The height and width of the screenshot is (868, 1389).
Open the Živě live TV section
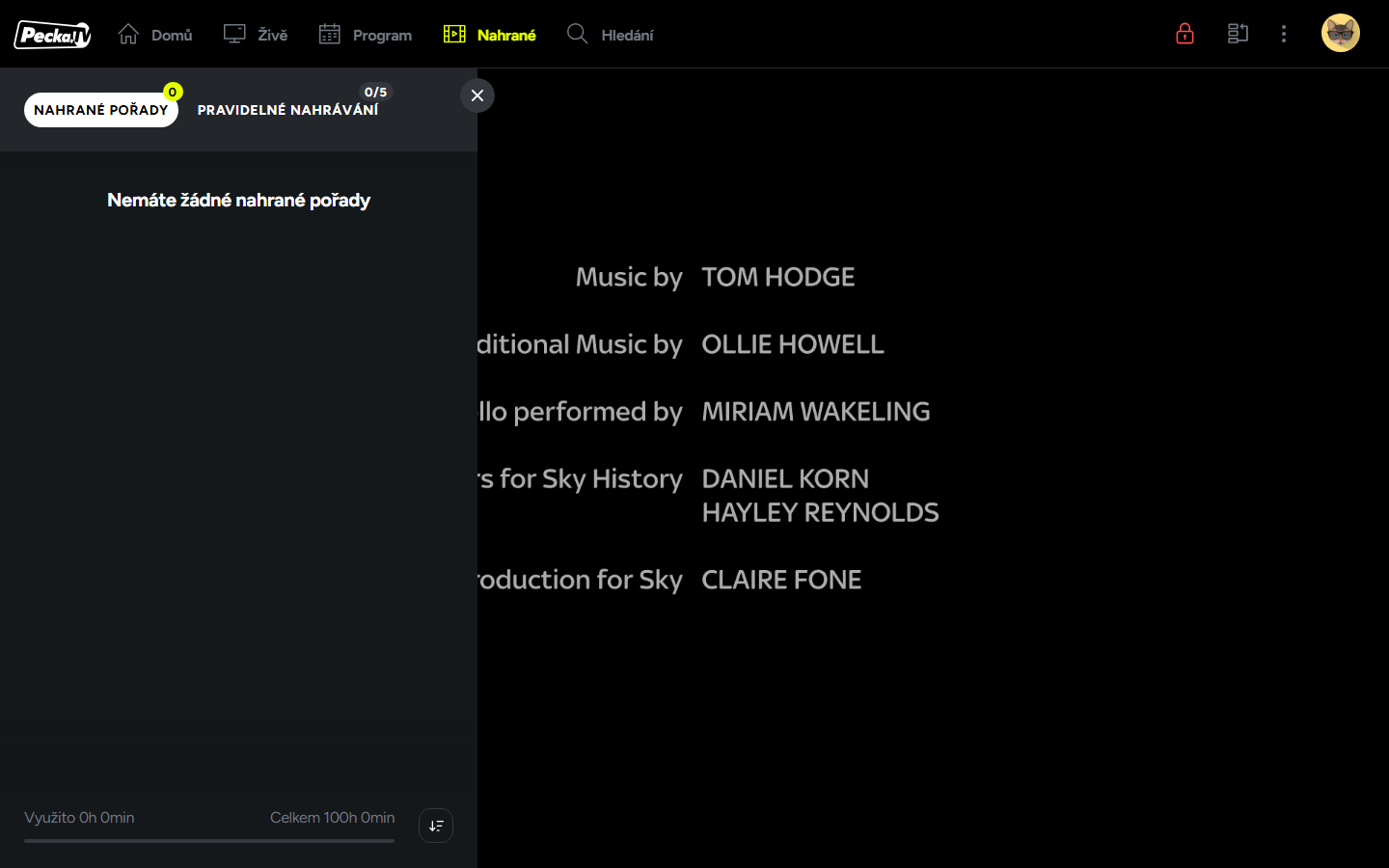(x=256, y=35)
